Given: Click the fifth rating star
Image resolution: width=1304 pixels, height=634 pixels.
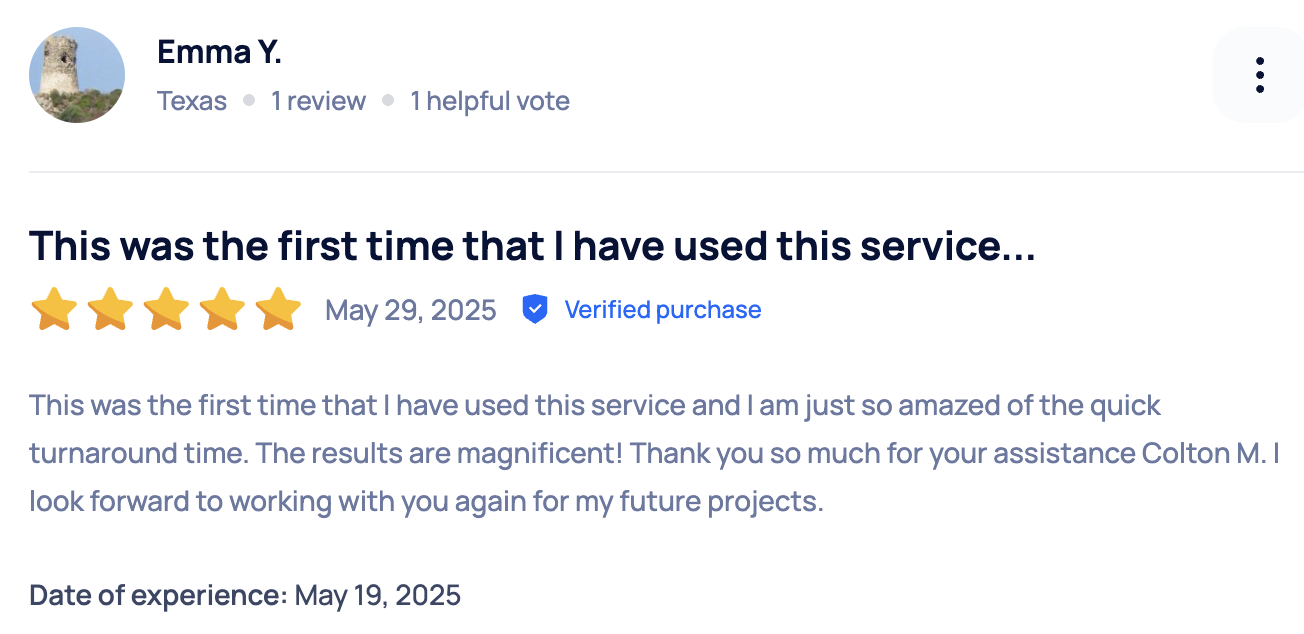Looking at the screenshot, I should pos(278,310).
